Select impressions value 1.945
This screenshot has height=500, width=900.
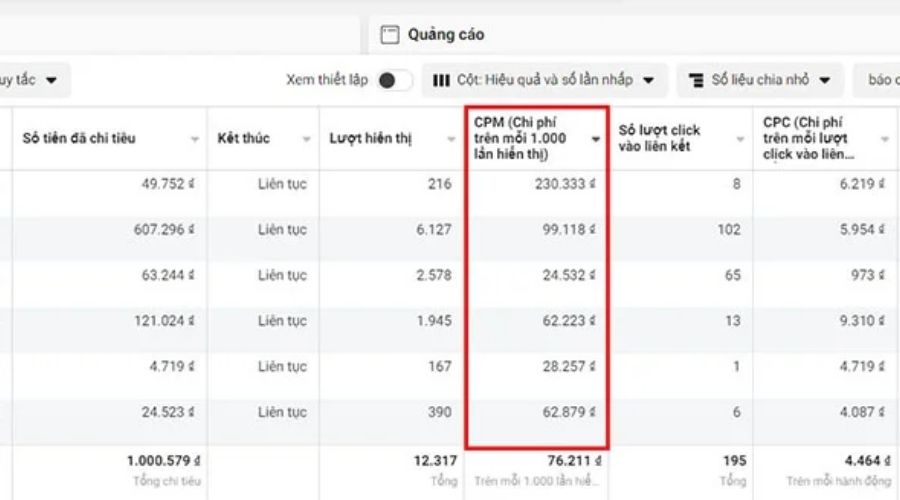(434, 321)
